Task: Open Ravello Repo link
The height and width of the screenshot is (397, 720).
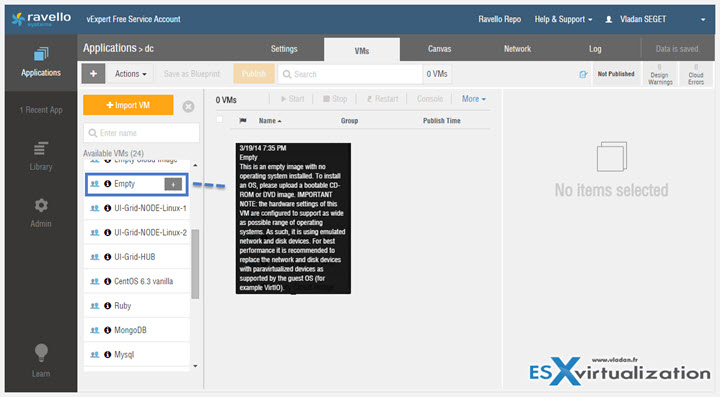Action: (x=500, y=19)
